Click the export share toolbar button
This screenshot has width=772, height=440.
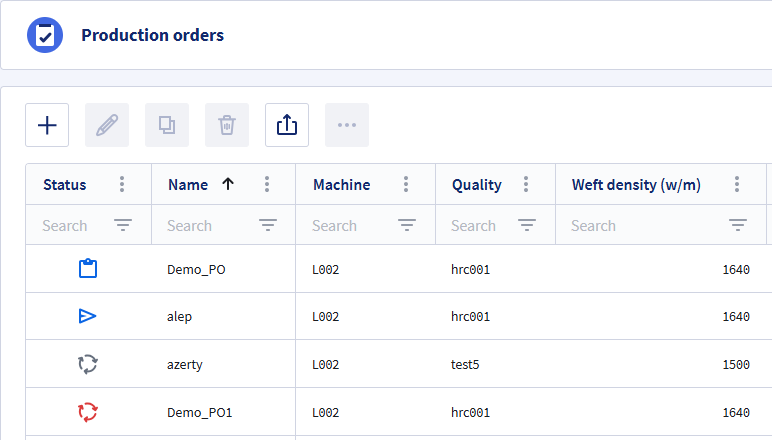coord(287,125)
